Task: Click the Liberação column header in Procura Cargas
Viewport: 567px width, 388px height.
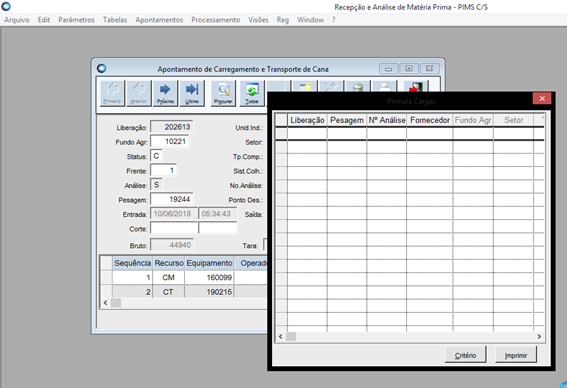Action: pos(307,120)
